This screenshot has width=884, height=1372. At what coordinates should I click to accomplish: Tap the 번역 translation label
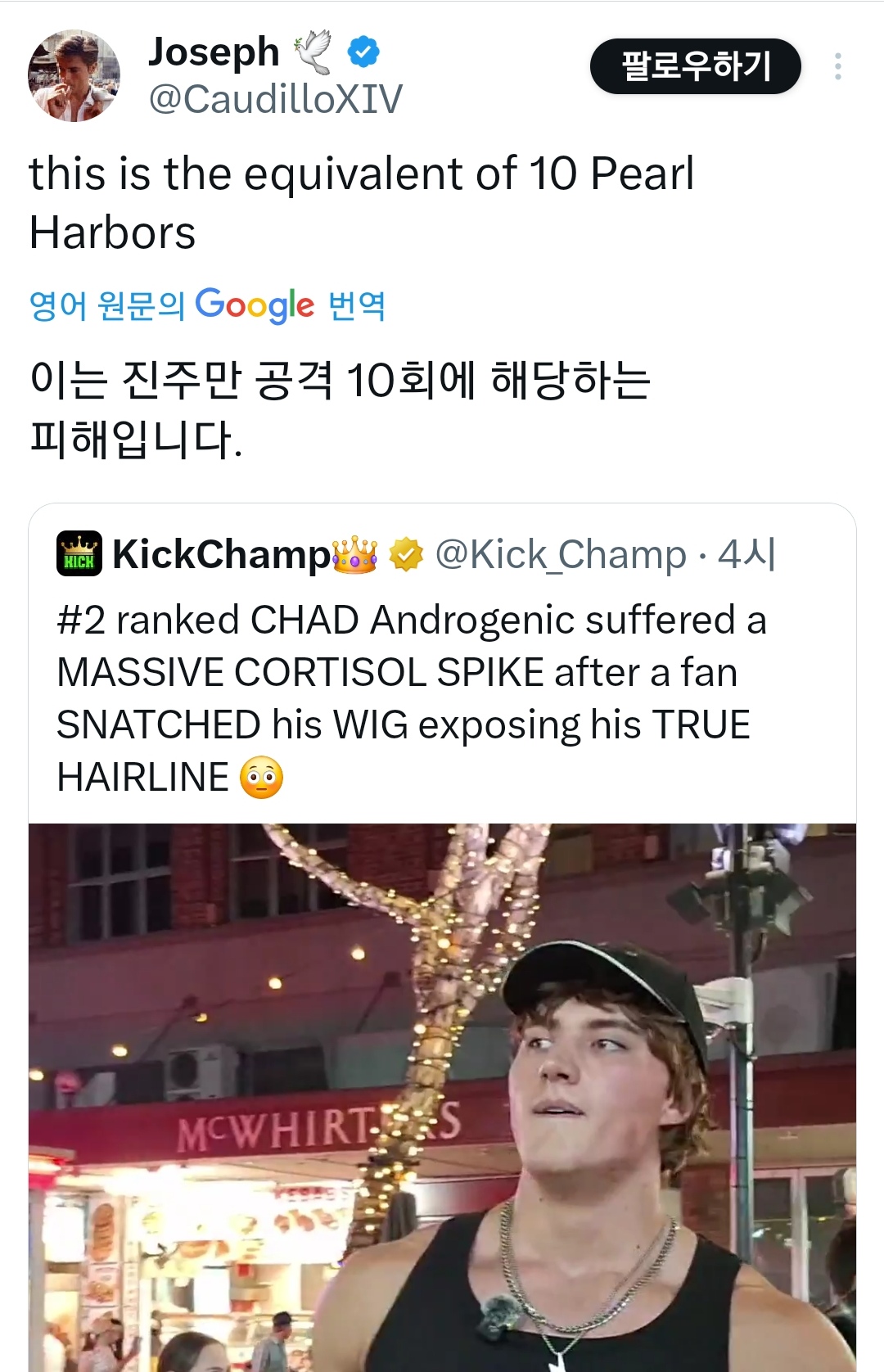point(356,305)
